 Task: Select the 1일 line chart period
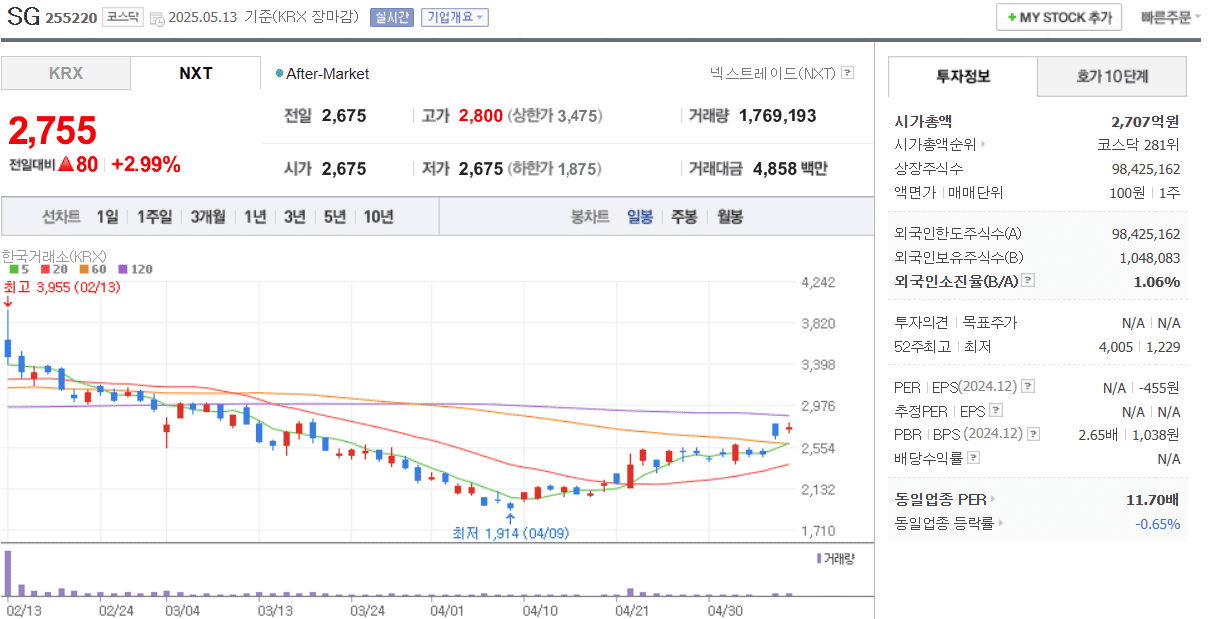[107, 217]
